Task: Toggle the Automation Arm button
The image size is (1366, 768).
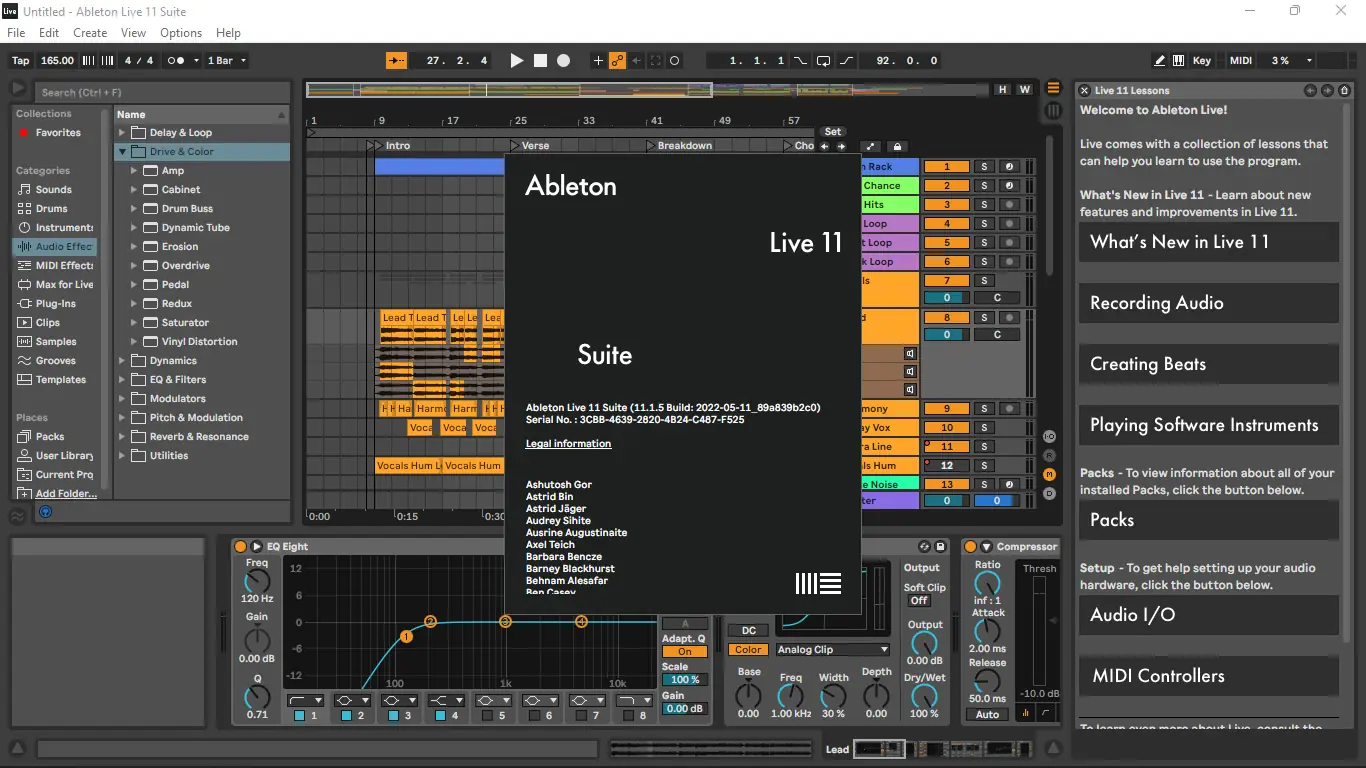Action: pos(617,61)
